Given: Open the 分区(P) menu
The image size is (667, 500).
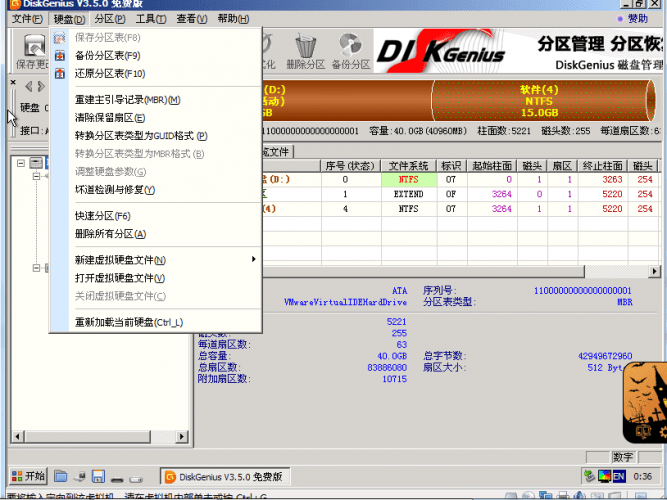Looking at the screenshot, I should (110, 19).
